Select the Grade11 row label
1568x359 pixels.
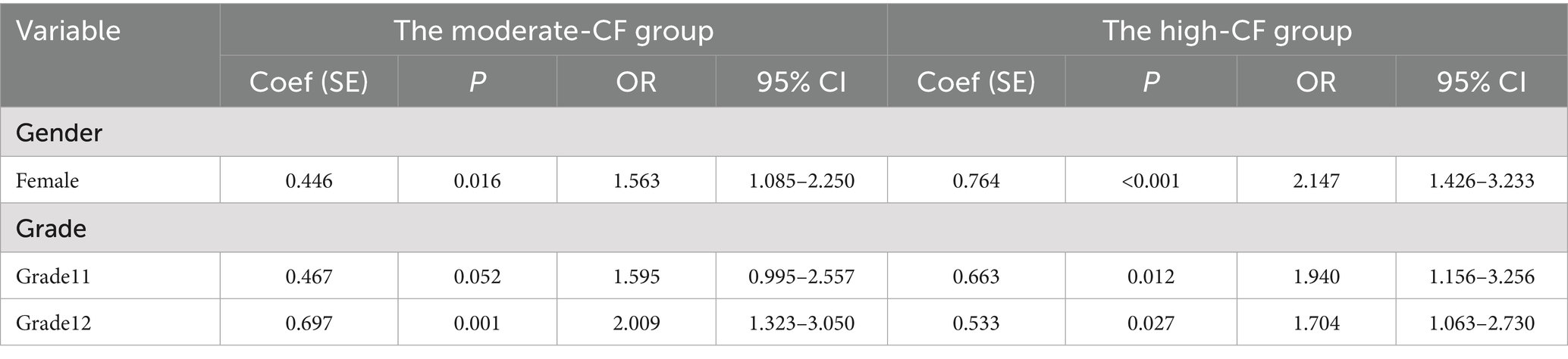point(53,276)
